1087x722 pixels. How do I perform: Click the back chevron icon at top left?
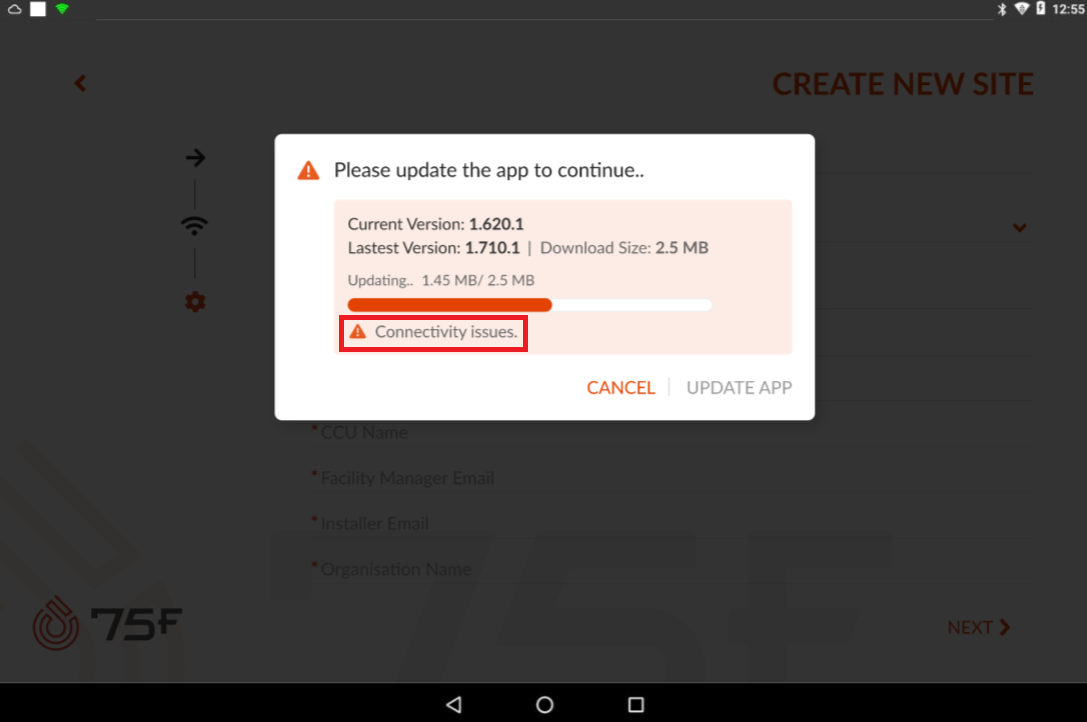point(80,83)
